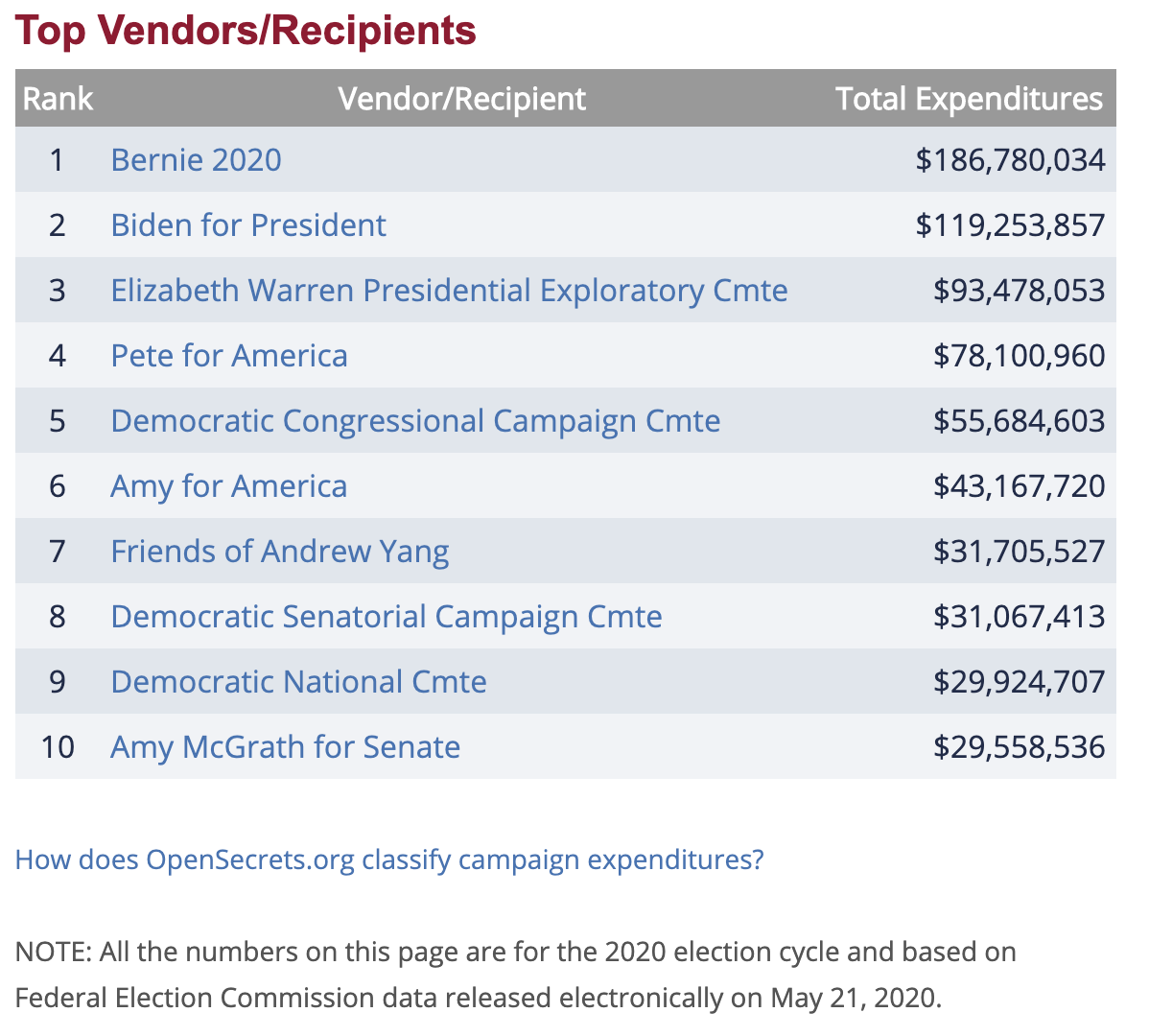Image resolution: width=1149 pixels, height=1036 pixels.
Task: Select Democratic Senatorial Campaign Cmte link
Action: point(386,616)
